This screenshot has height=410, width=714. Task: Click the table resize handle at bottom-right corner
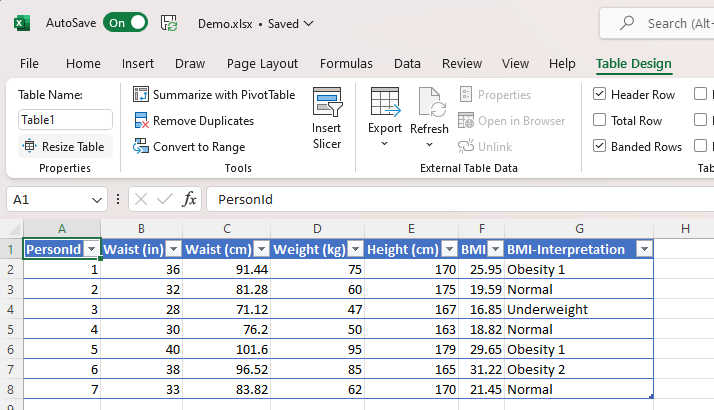[651, 397]
